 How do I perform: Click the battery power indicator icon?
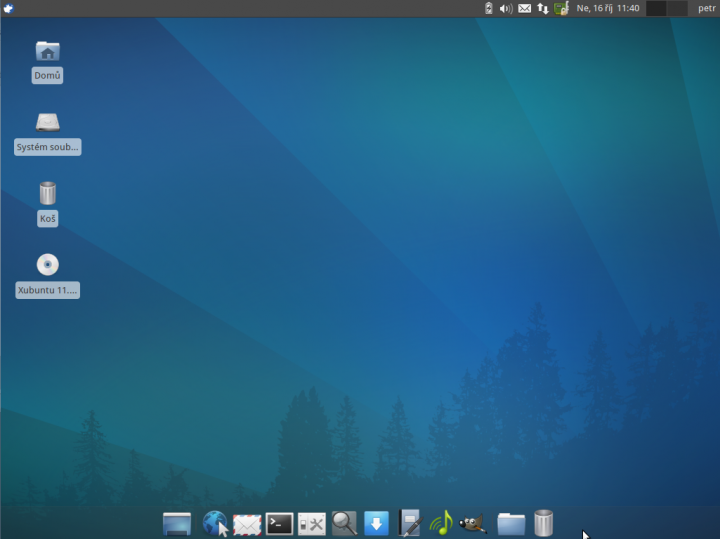point(489,8)
